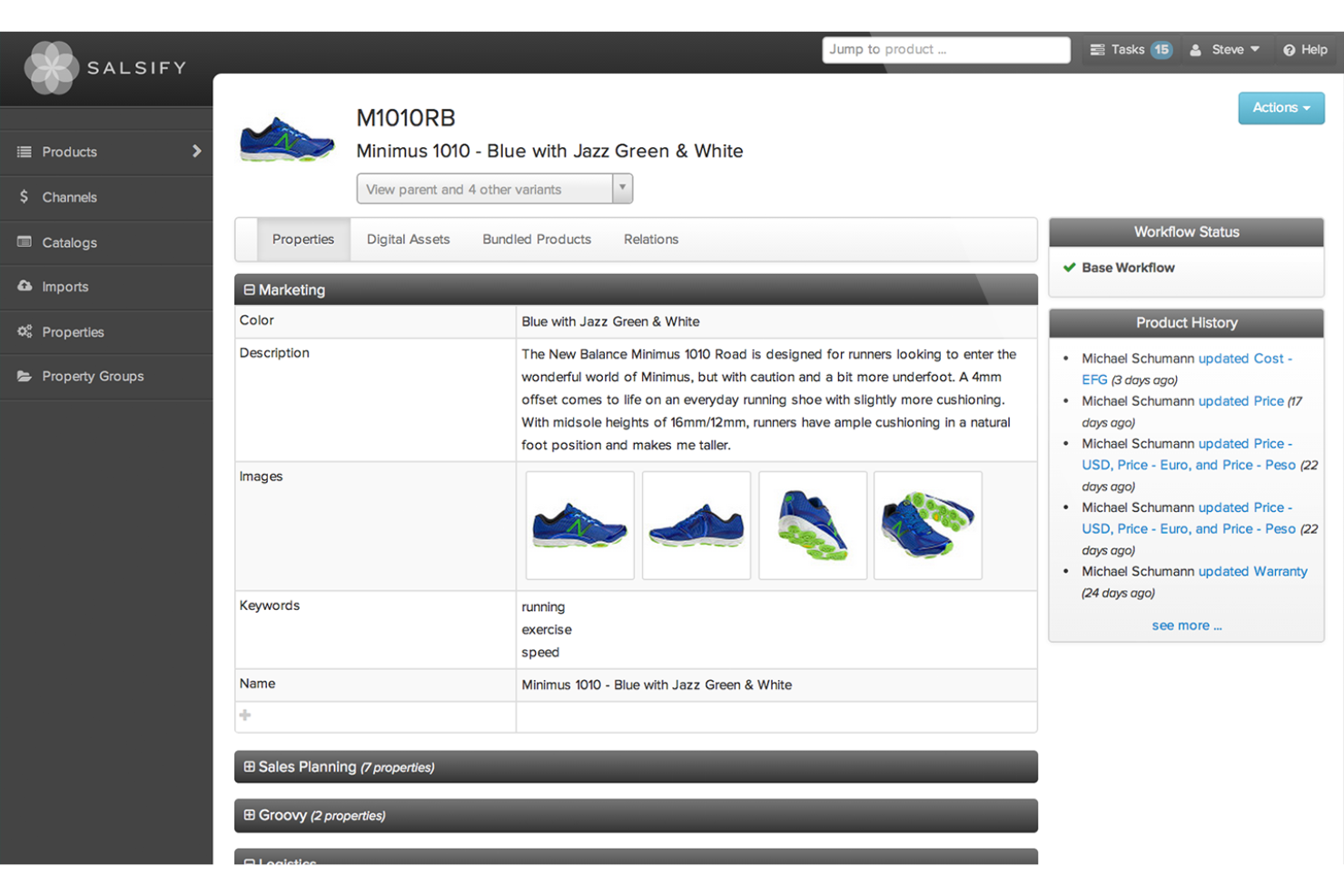Click the keyword 'speed'
This screenshot has width=1344, height=896.
540,653
